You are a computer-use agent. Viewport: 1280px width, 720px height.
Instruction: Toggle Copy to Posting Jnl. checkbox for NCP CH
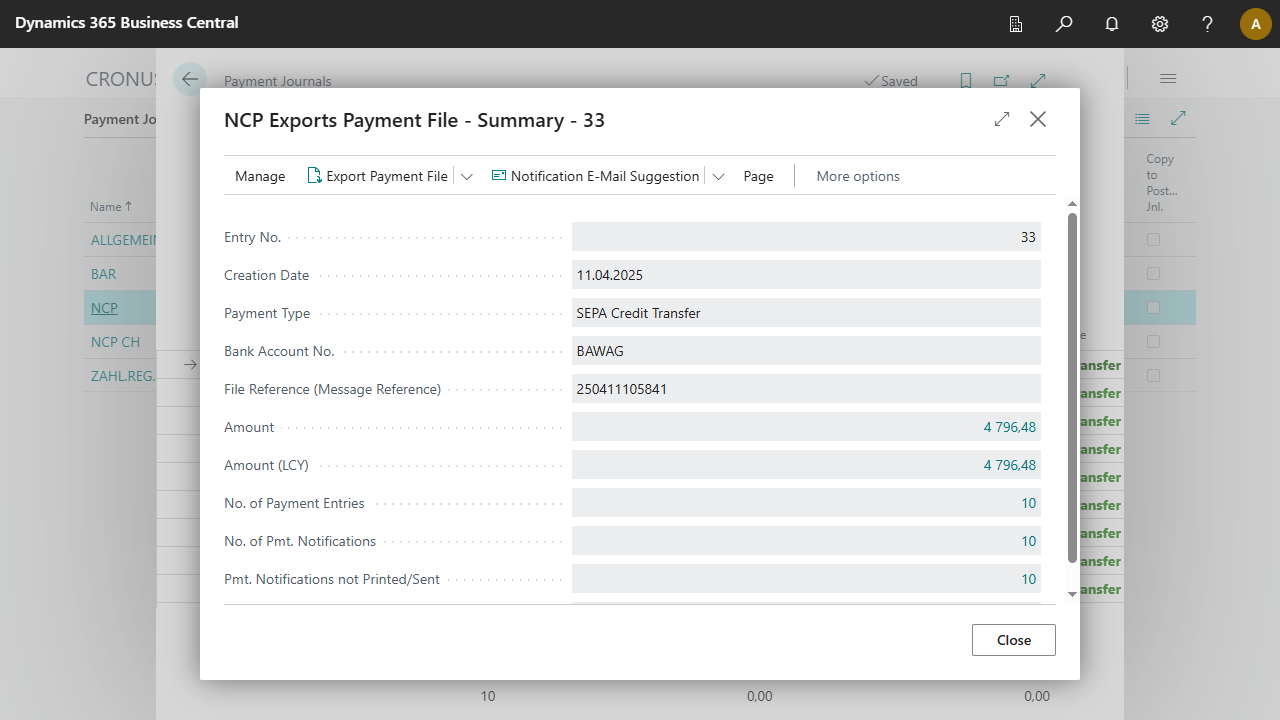[1153, 342]
